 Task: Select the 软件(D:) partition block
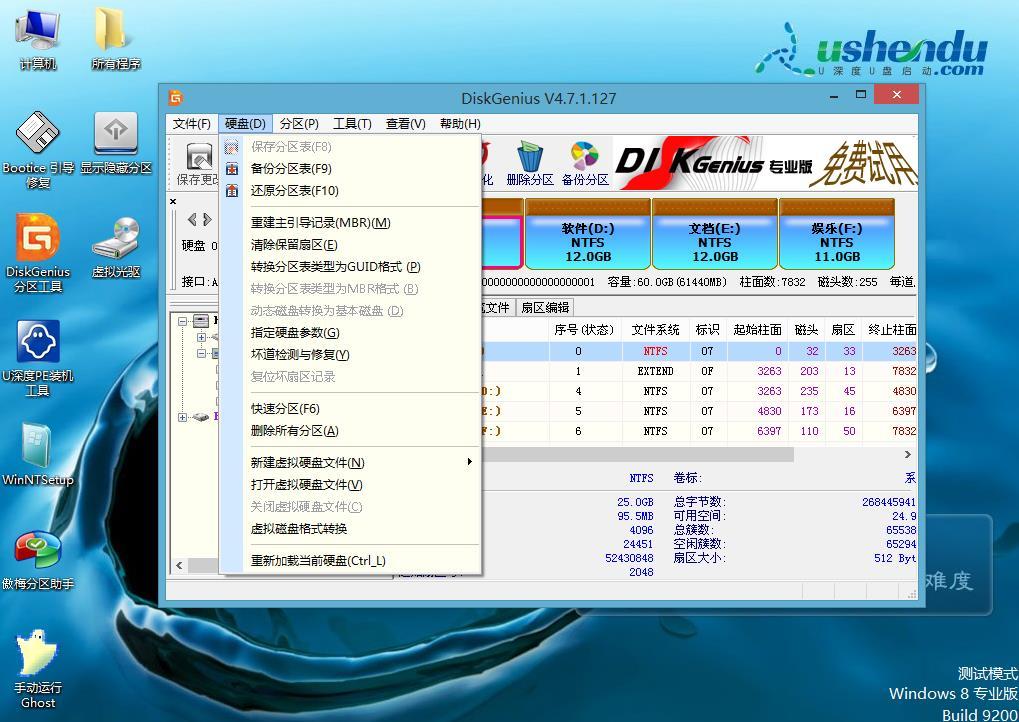[x=587, y=234]
